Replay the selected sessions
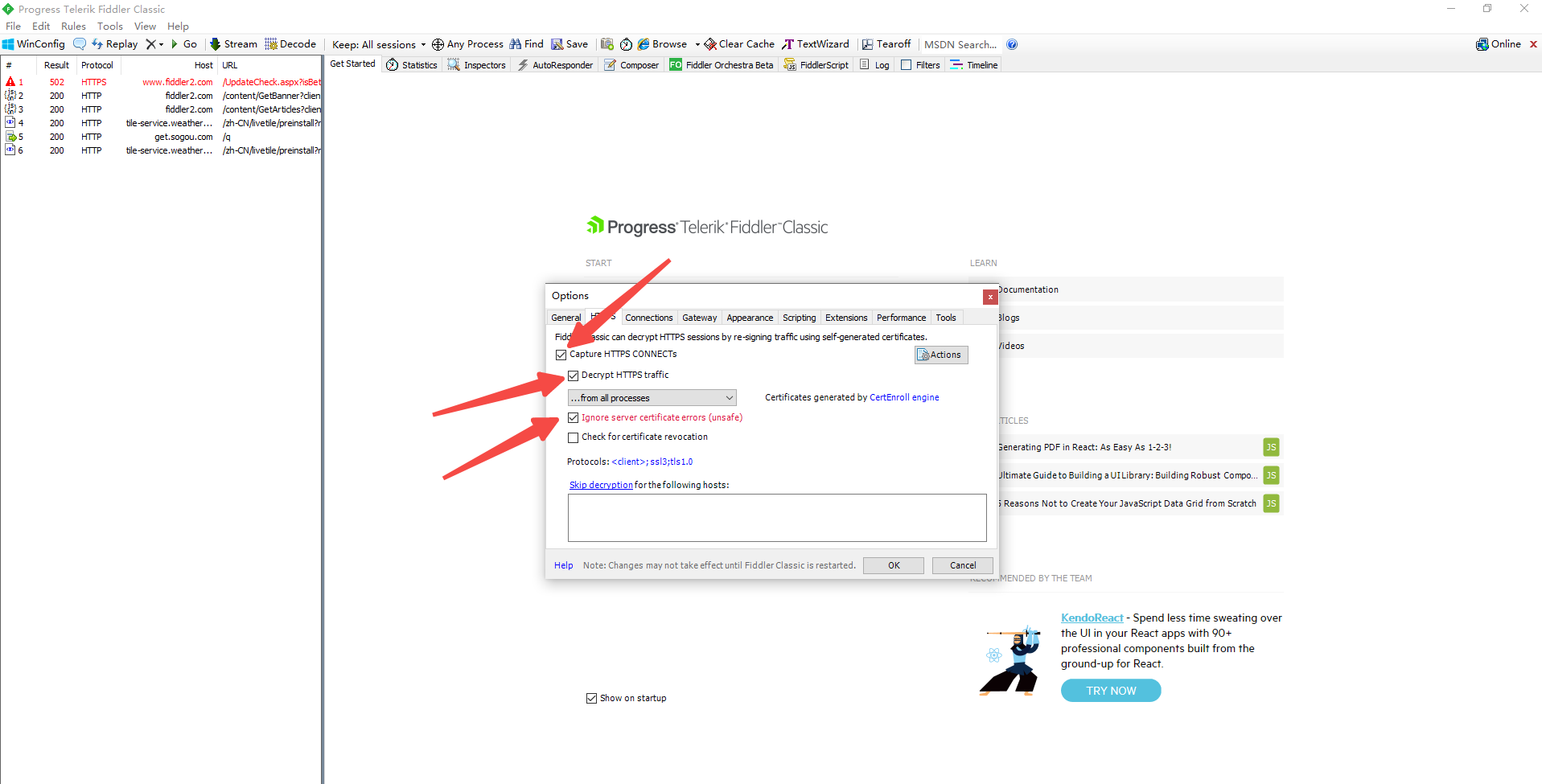This screenshot has height=784, width=1542. click(x=114, y=44)
